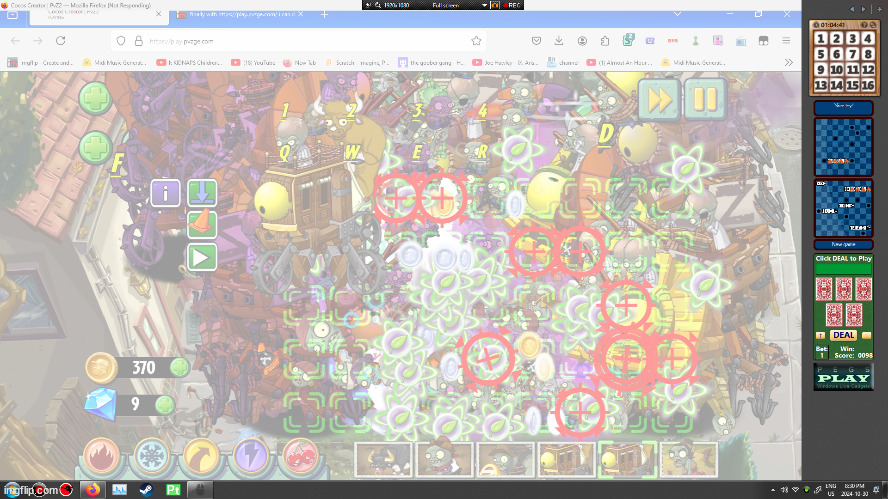888x499 pixels.
Task: Select the cherry bomb power-up icon
Action: pyautogui.click(x=299, y=459)
